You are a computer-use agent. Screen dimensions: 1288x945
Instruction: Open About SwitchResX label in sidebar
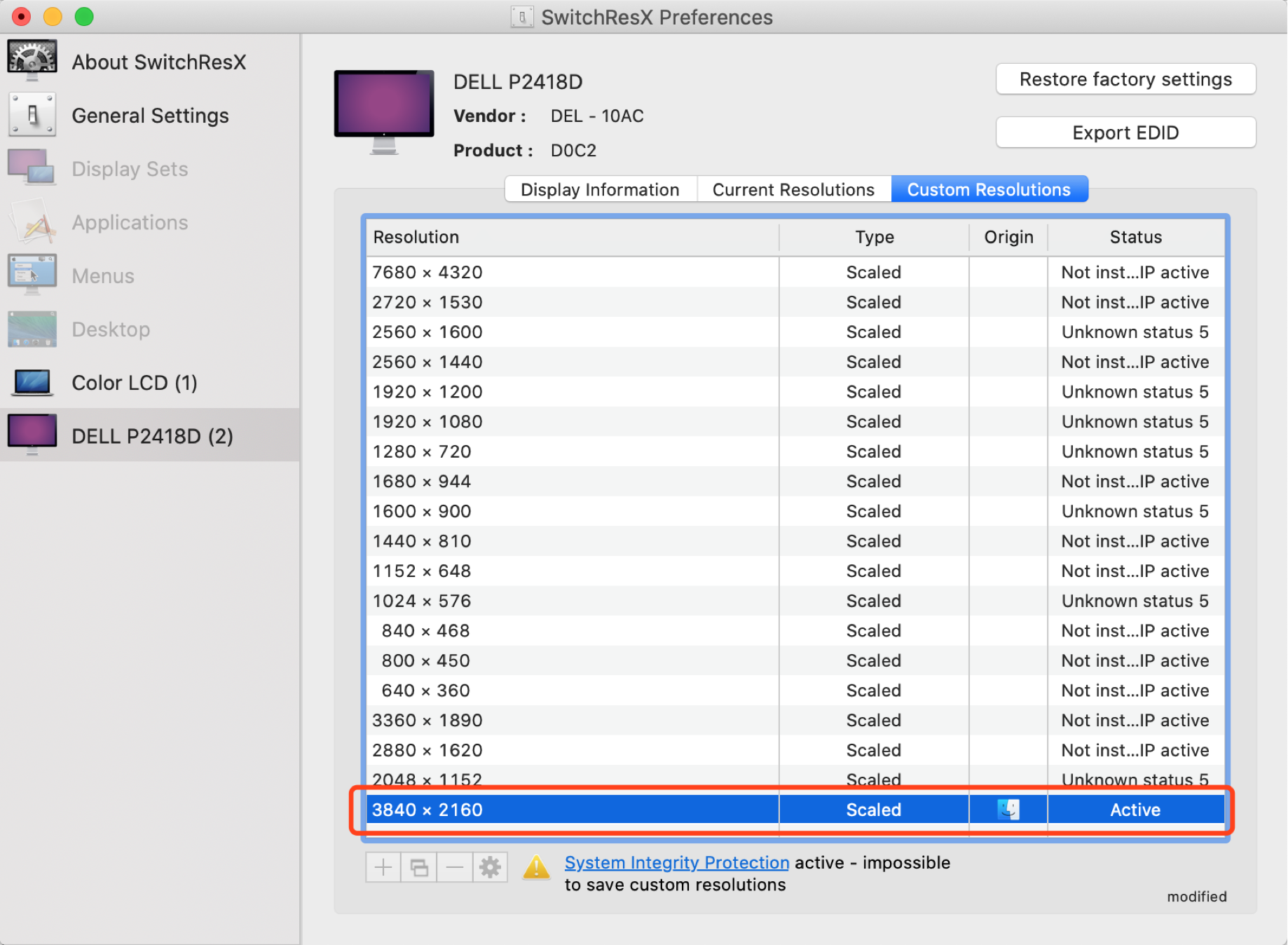[x=159, y=62]
